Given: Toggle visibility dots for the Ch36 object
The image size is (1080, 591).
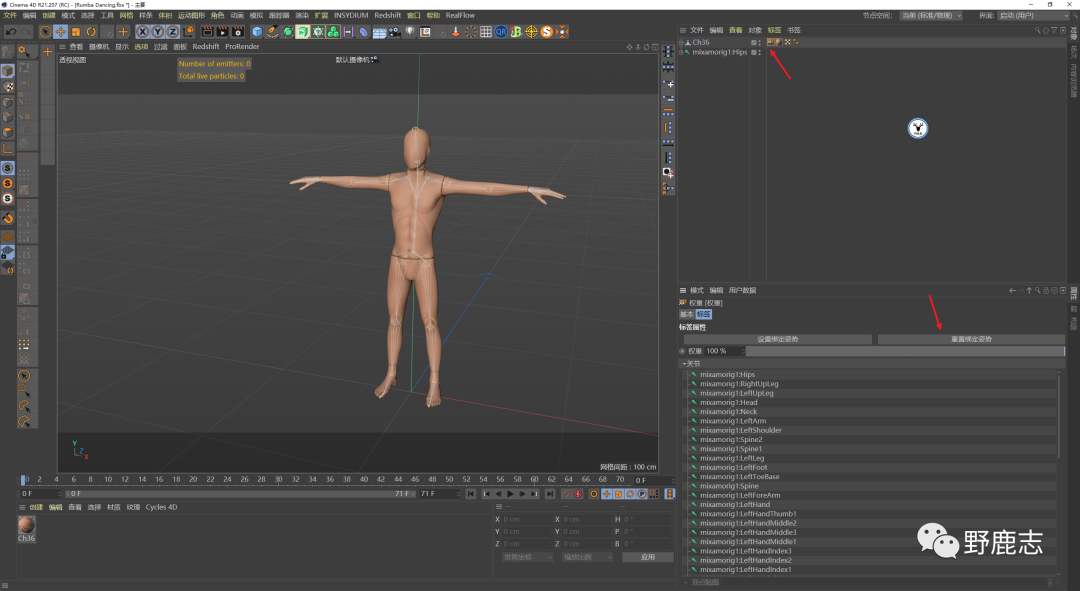Looking at the screenshot, I should 760,42.
